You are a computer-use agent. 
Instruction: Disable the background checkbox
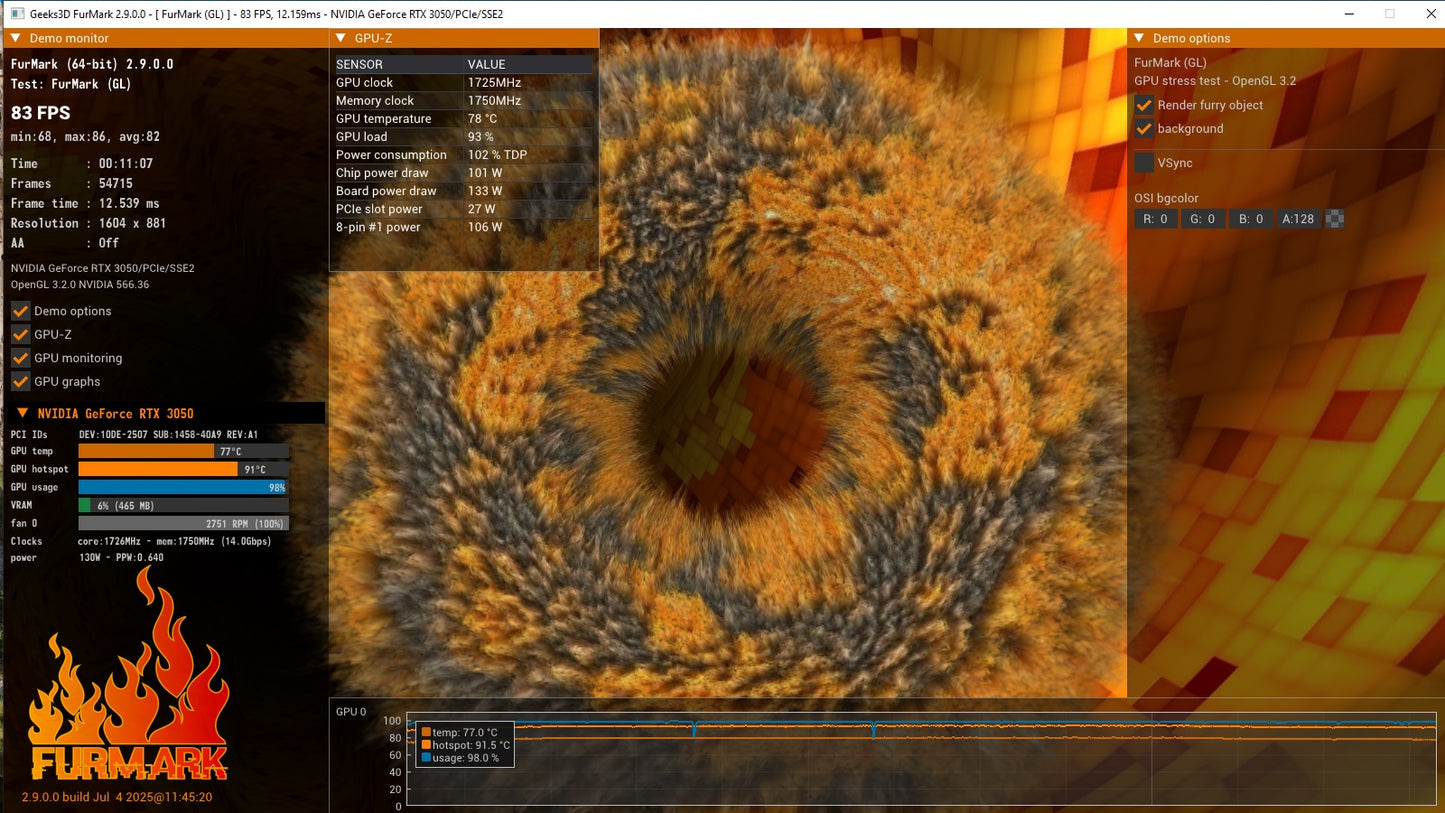coord(1144,128)
